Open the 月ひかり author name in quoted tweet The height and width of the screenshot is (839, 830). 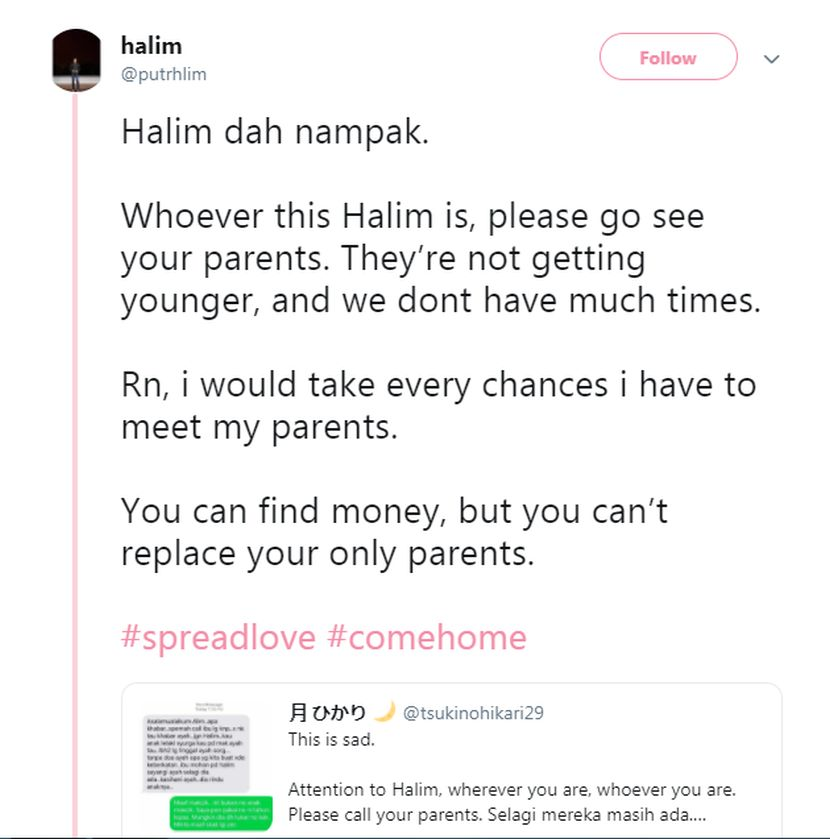point(327,712)
